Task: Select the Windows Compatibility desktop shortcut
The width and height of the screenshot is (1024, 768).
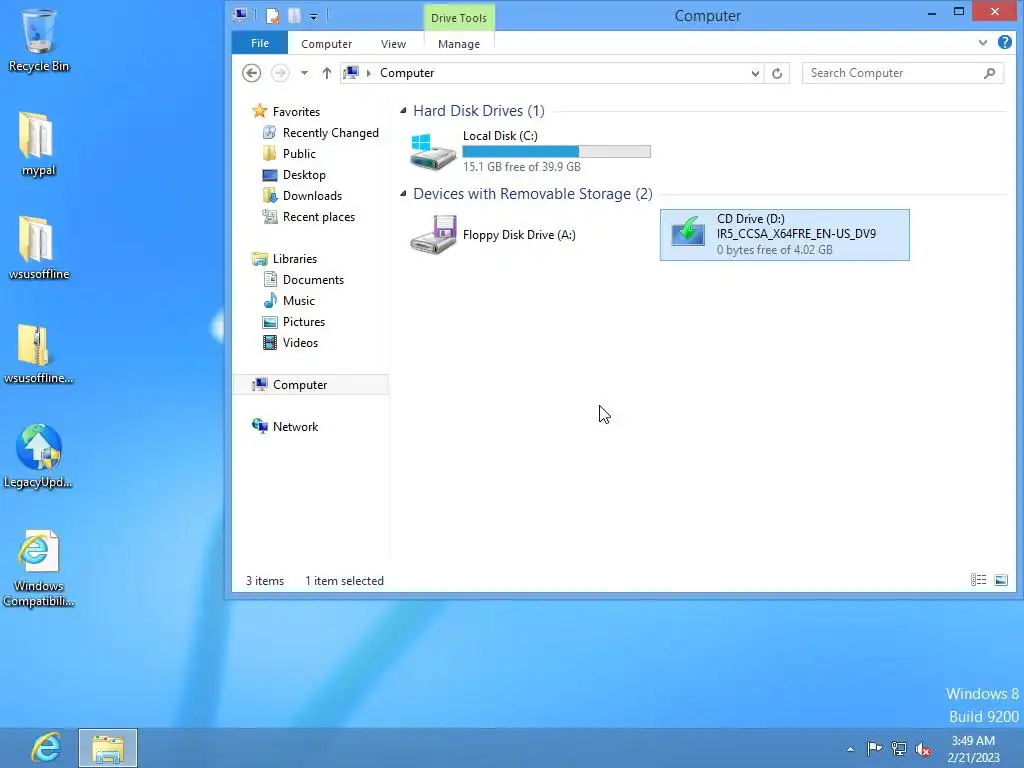Action: tap(39, 568)
